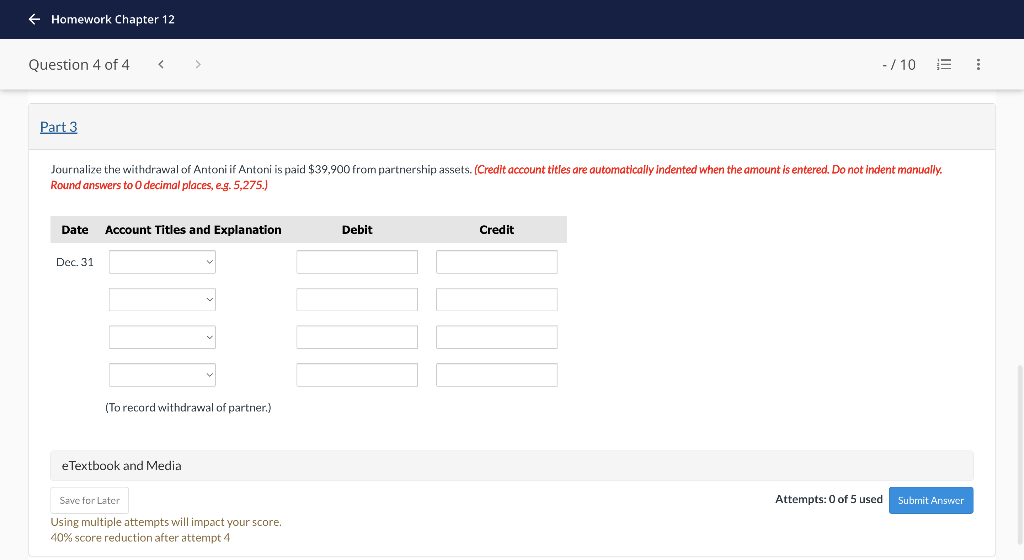The image size is (1024, 560).
Task: Open the fourth row account title dropdown
Action: (x=163, y=375)
